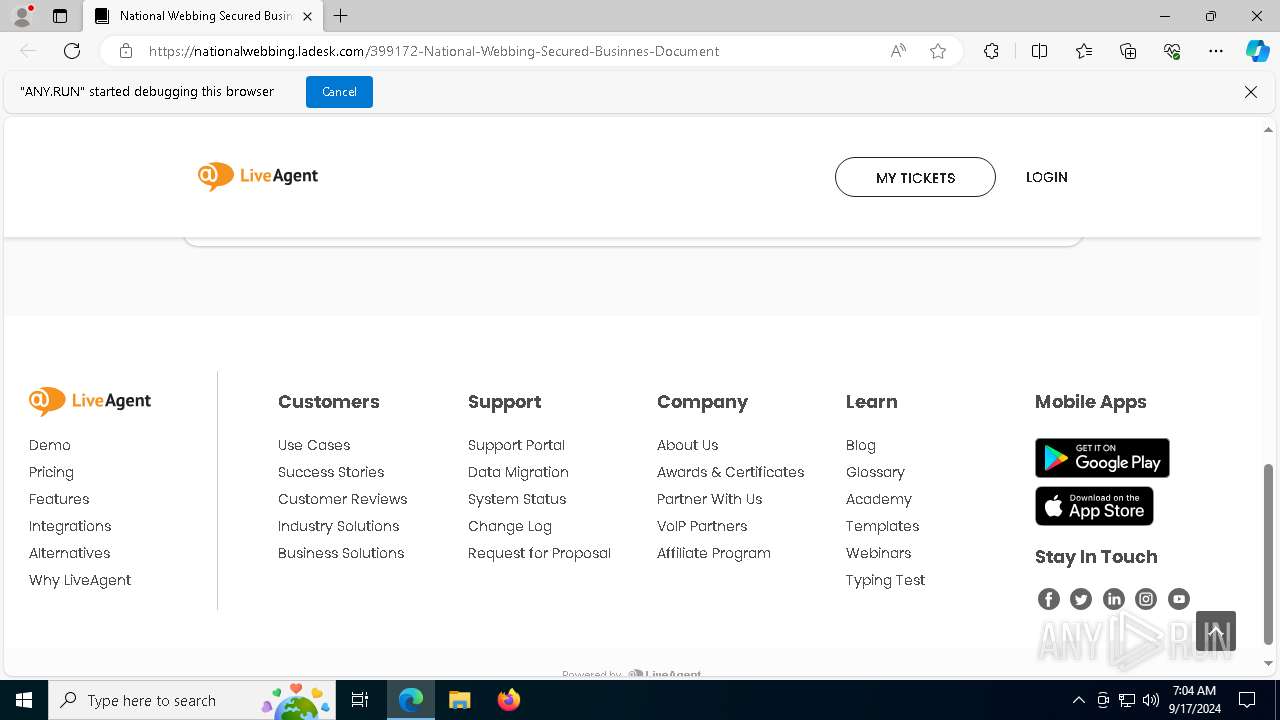The height and width of the screenshot is (720, 1280).
Task: Expand hidden system tray icons
Action: click(1078, 700)
